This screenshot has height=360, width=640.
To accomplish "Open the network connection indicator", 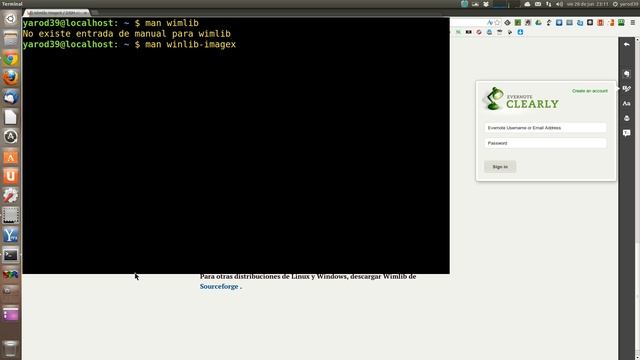I will [x=549, y=4].
